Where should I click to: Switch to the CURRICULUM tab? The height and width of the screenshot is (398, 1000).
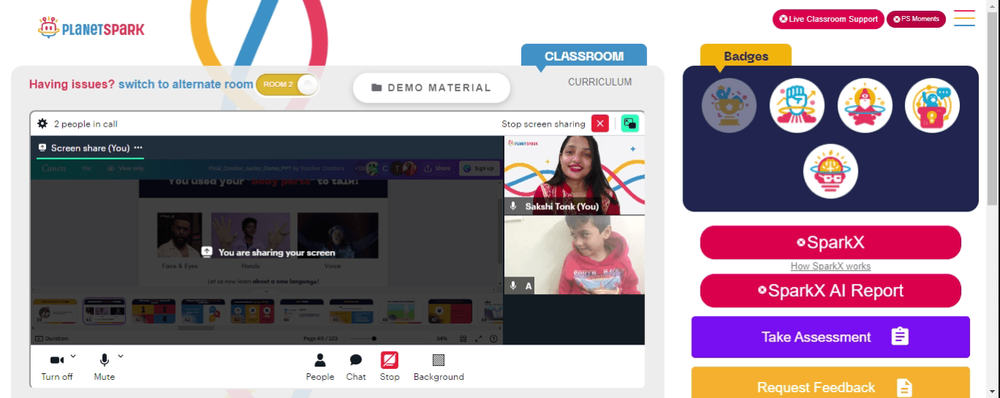point(600,82)
